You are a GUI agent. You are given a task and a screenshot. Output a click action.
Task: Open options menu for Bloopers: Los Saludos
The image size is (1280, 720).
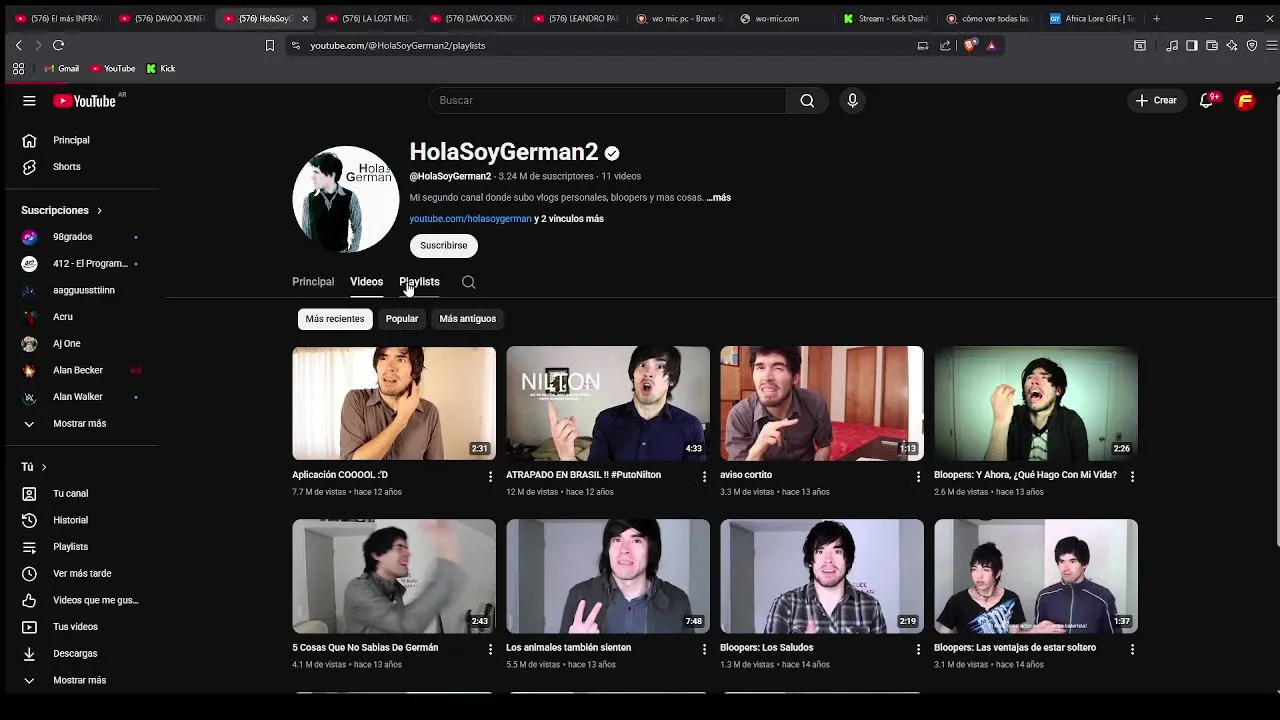(918, 649)
